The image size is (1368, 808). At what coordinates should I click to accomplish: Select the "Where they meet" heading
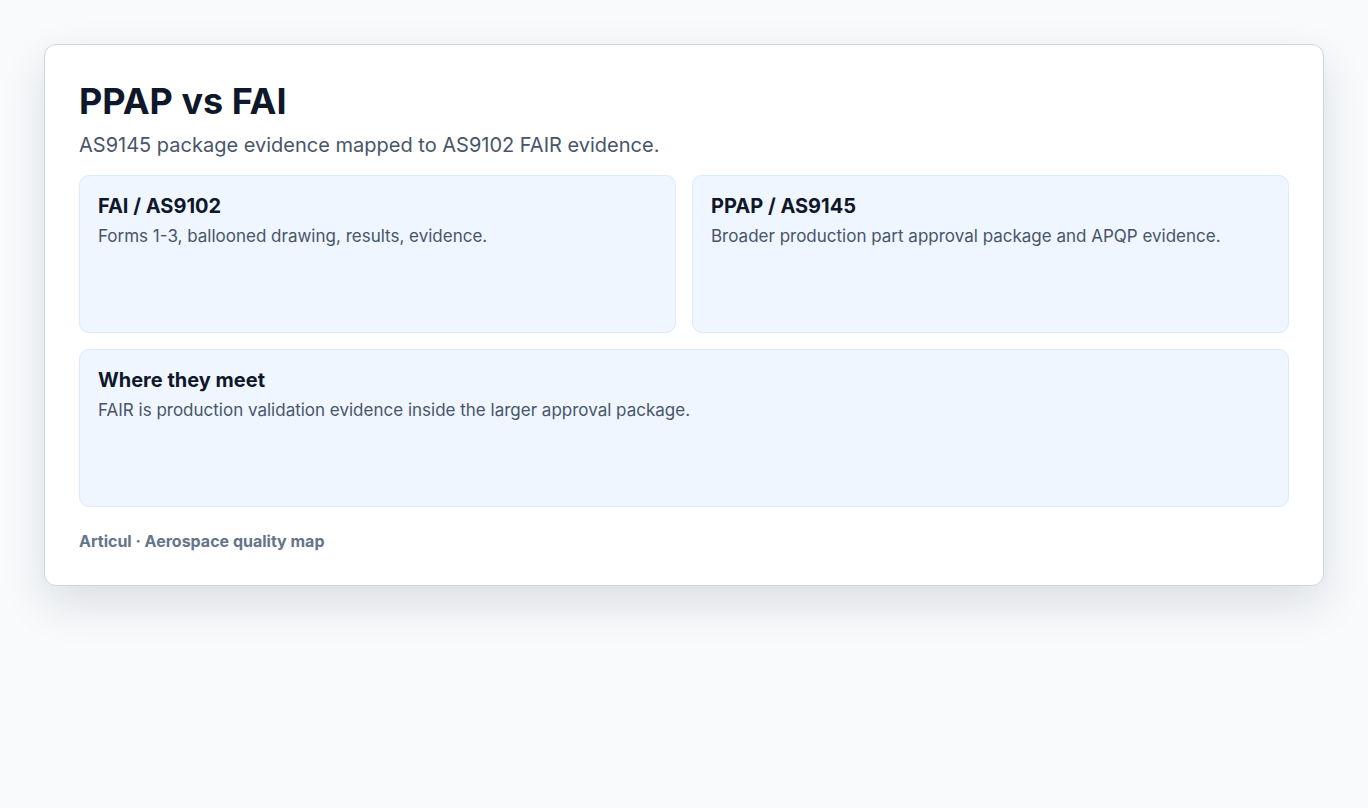(x=181, y=380)
